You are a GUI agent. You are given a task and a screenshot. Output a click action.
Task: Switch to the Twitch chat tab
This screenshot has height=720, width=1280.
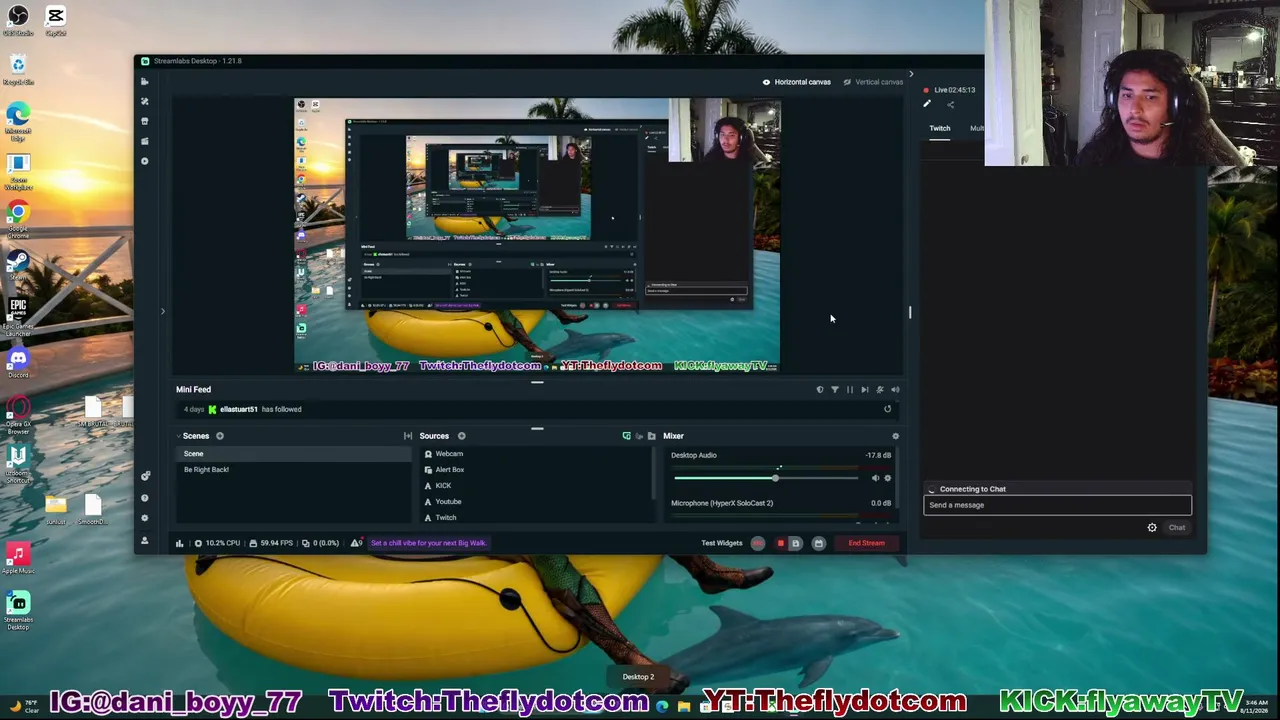click(x=940, y=128)
